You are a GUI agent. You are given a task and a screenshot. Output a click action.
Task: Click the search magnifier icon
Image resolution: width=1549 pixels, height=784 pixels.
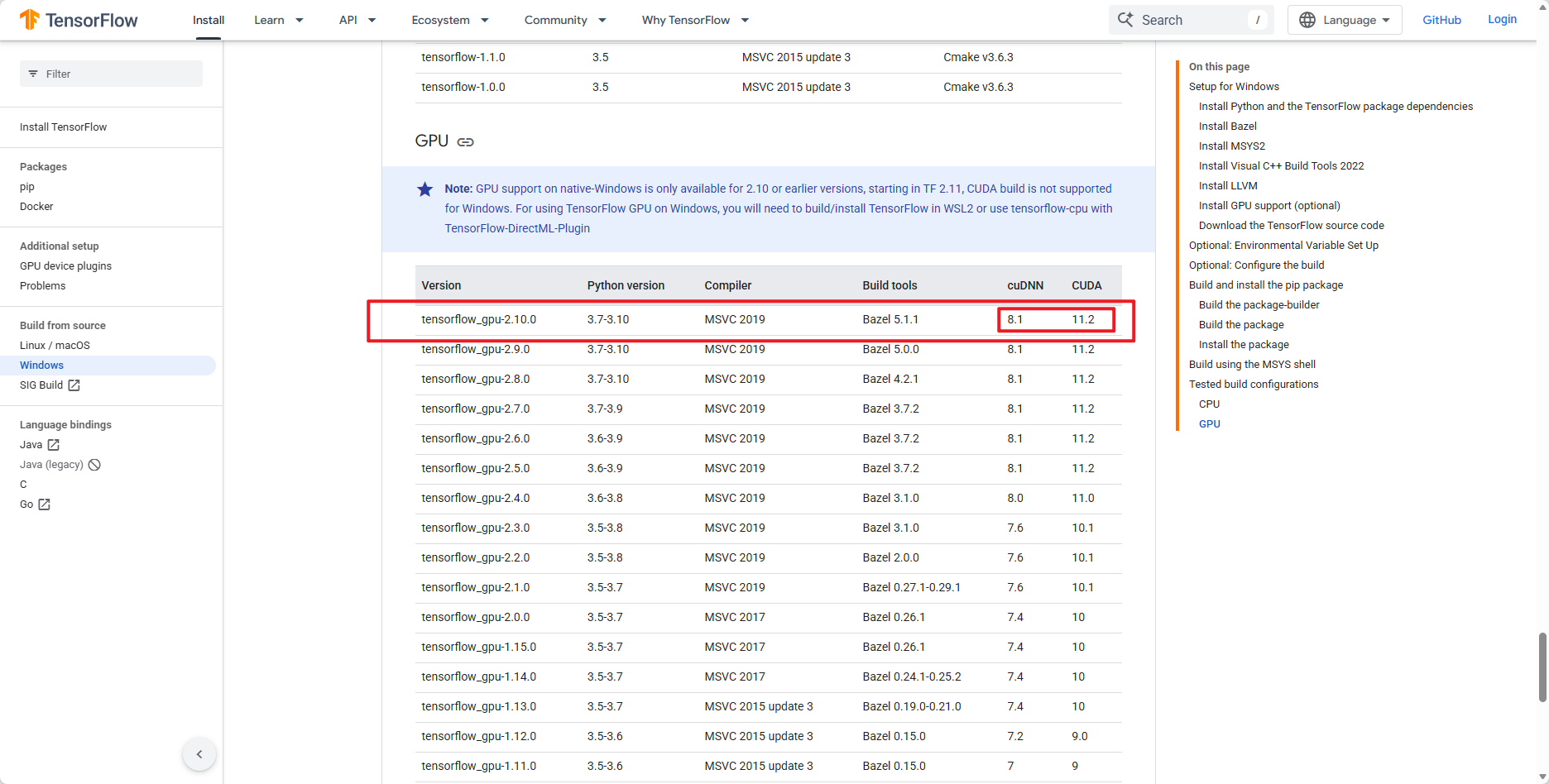(x=1125, y=20)
